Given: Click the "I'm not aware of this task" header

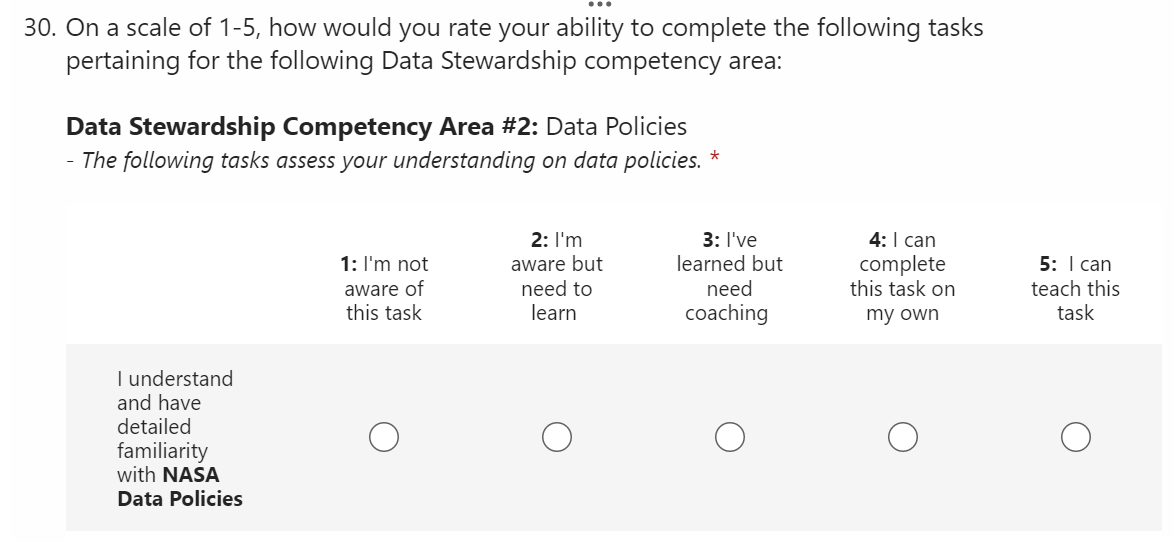Looking at the screenshot, I should [x=384, y=288].
